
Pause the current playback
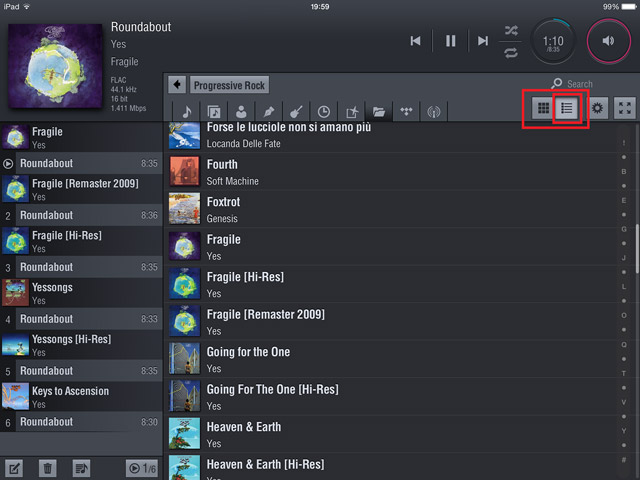click(450, 41)
